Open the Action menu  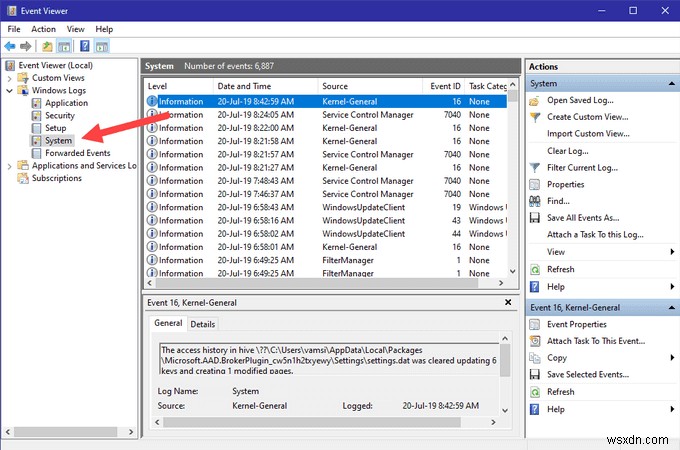coord(43,29)
